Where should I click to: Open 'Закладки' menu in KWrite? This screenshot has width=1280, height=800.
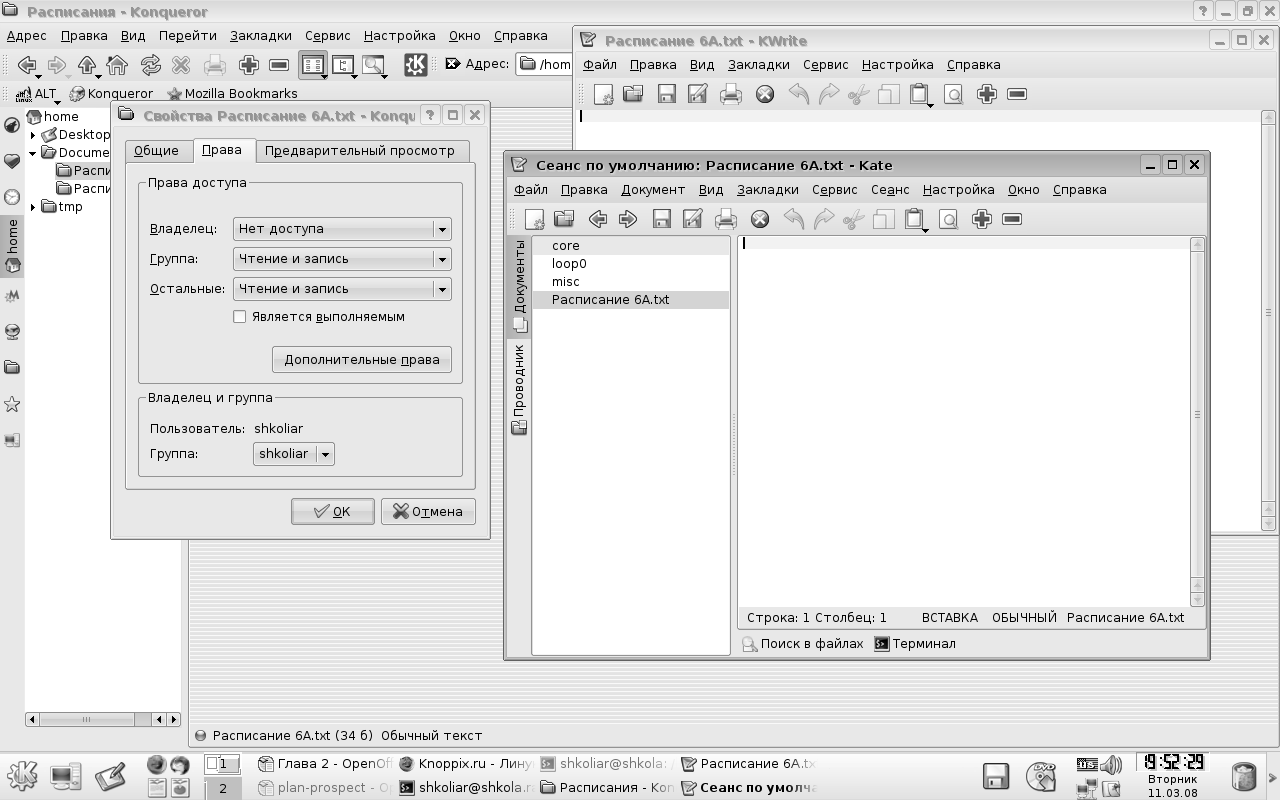pos(758,65)
